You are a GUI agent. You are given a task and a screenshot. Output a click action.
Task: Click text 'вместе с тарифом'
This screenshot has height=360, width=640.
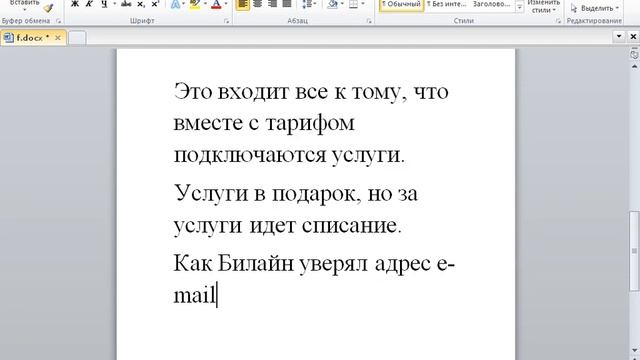click(x=264, y=124)
